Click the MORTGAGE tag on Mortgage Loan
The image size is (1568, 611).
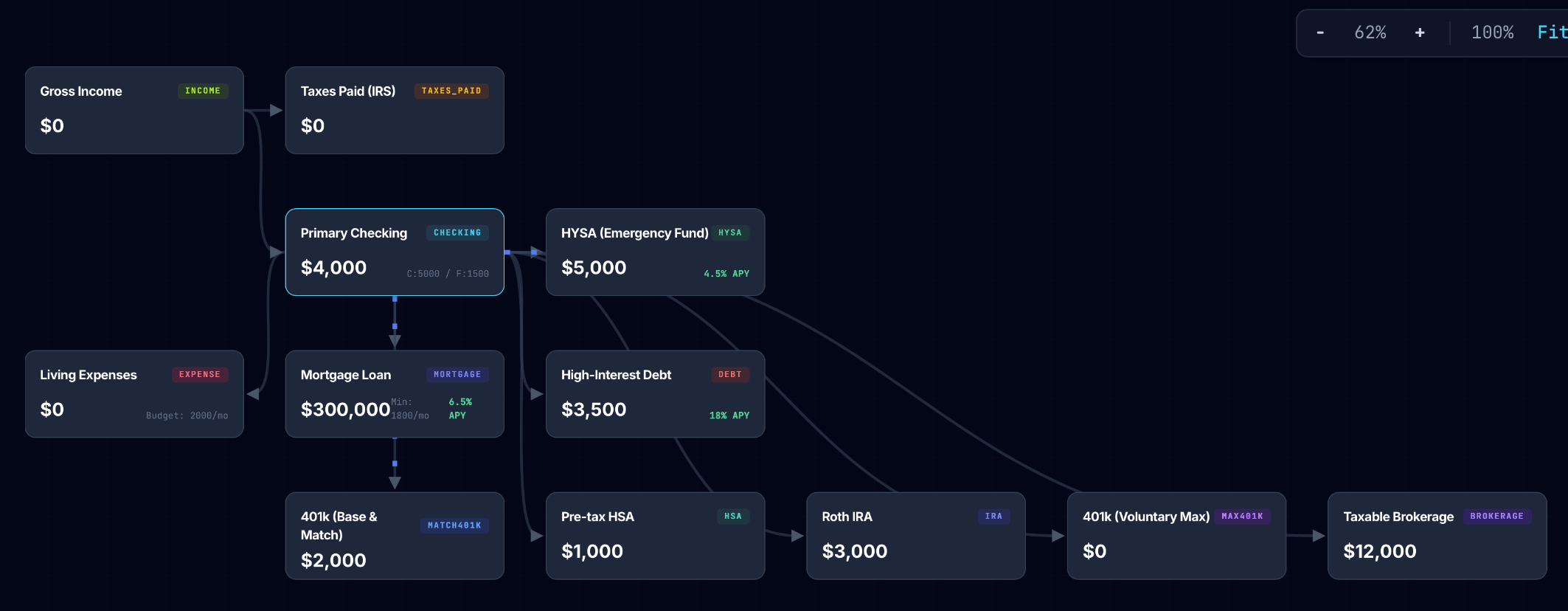click(457, 374)
